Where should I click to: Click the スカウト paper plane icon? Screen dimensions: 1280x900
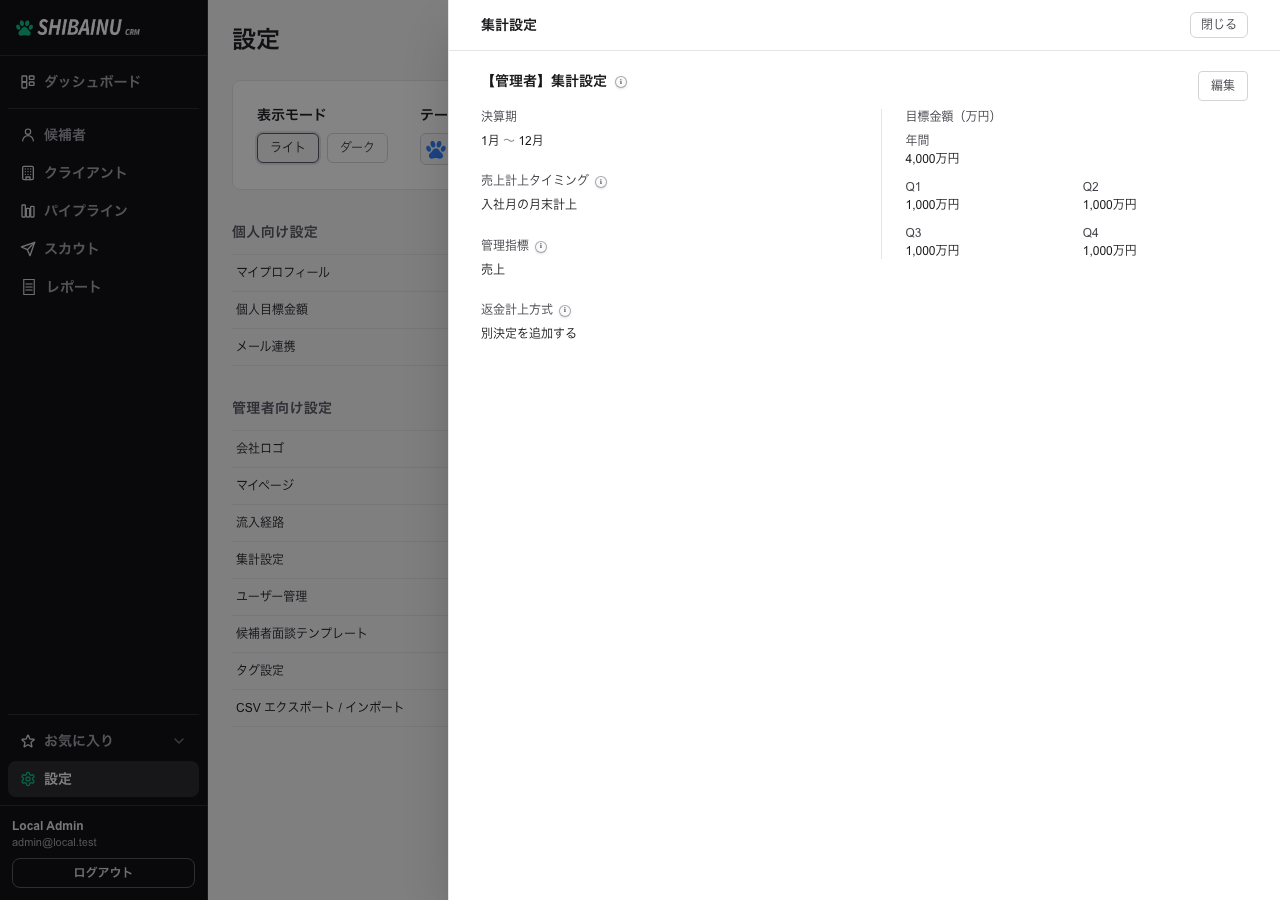[x=28, y=249]
